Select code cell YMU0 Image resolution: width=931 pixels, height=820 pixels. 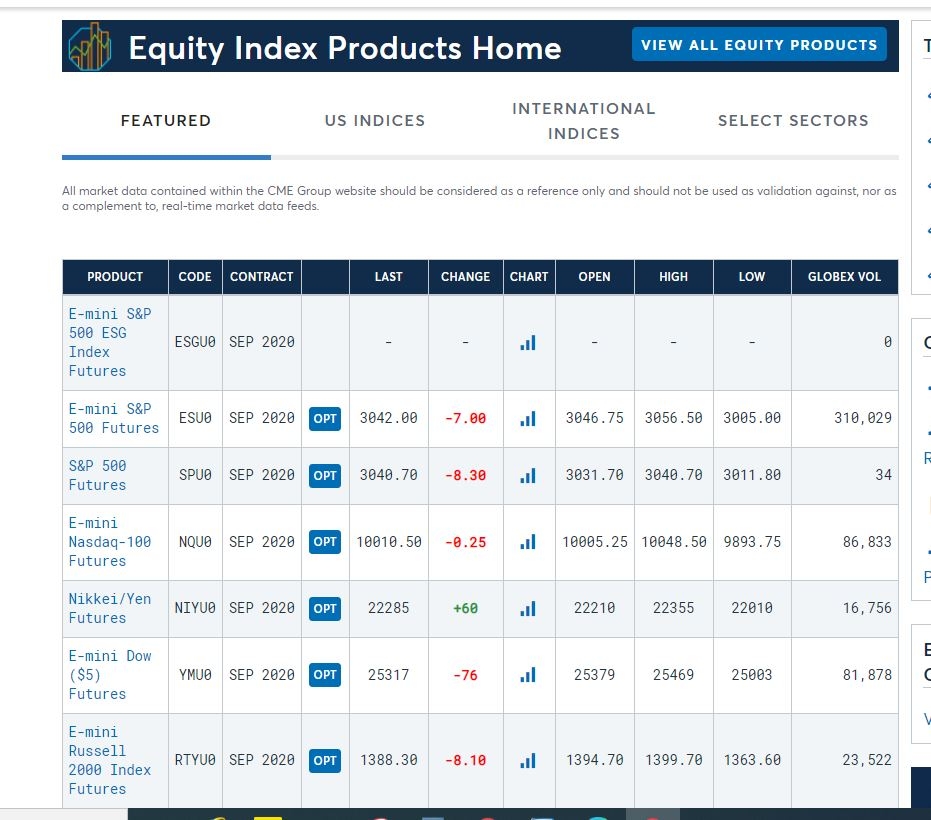[195, 675]
